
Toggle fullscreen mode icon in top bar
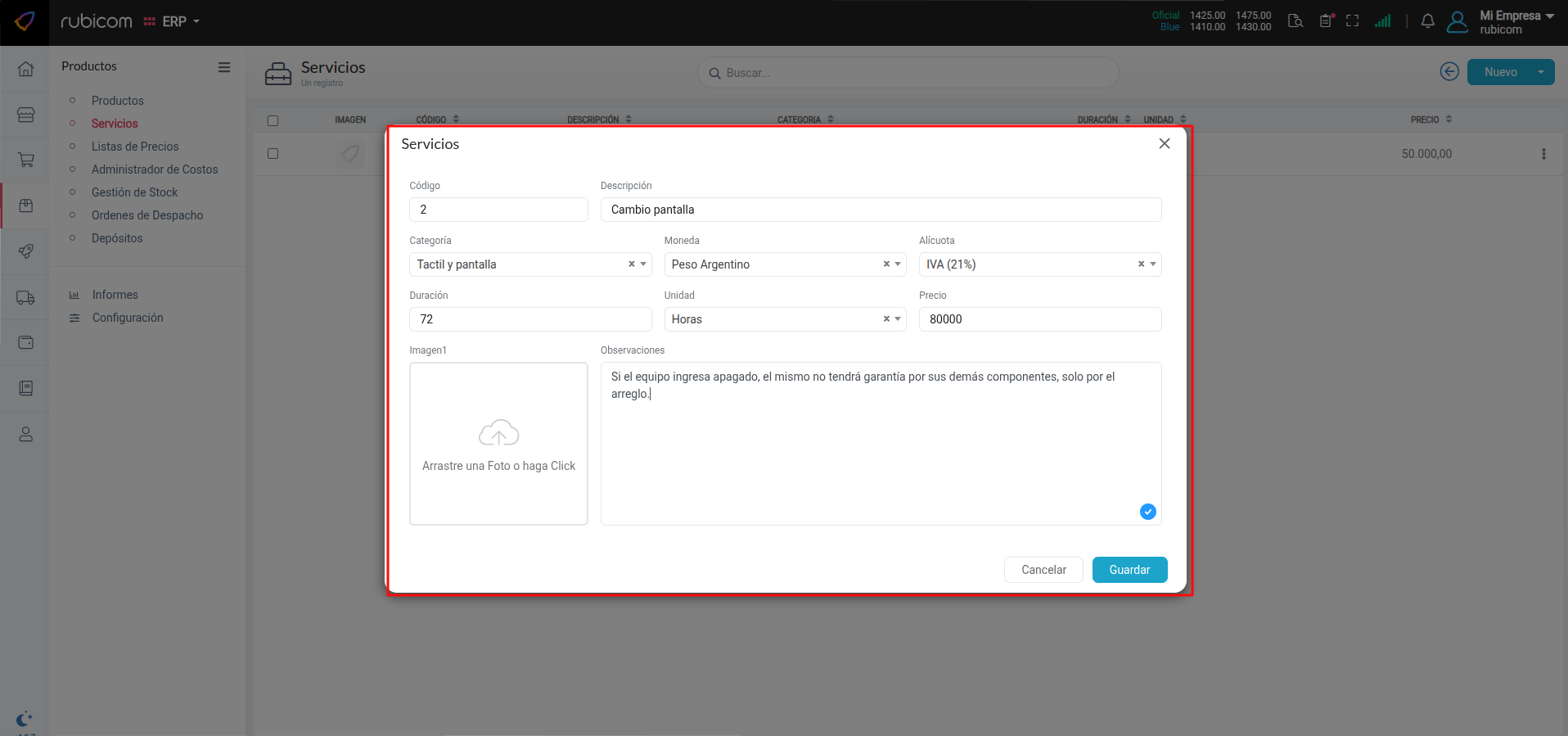[x=1352, y=21]
